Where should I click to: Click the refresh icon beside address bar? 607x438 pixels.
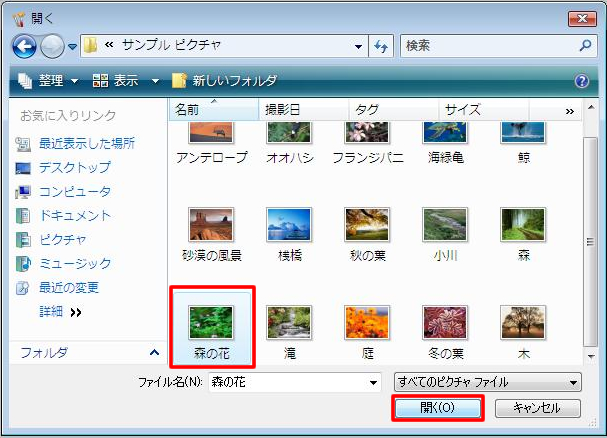coord(381,46)
